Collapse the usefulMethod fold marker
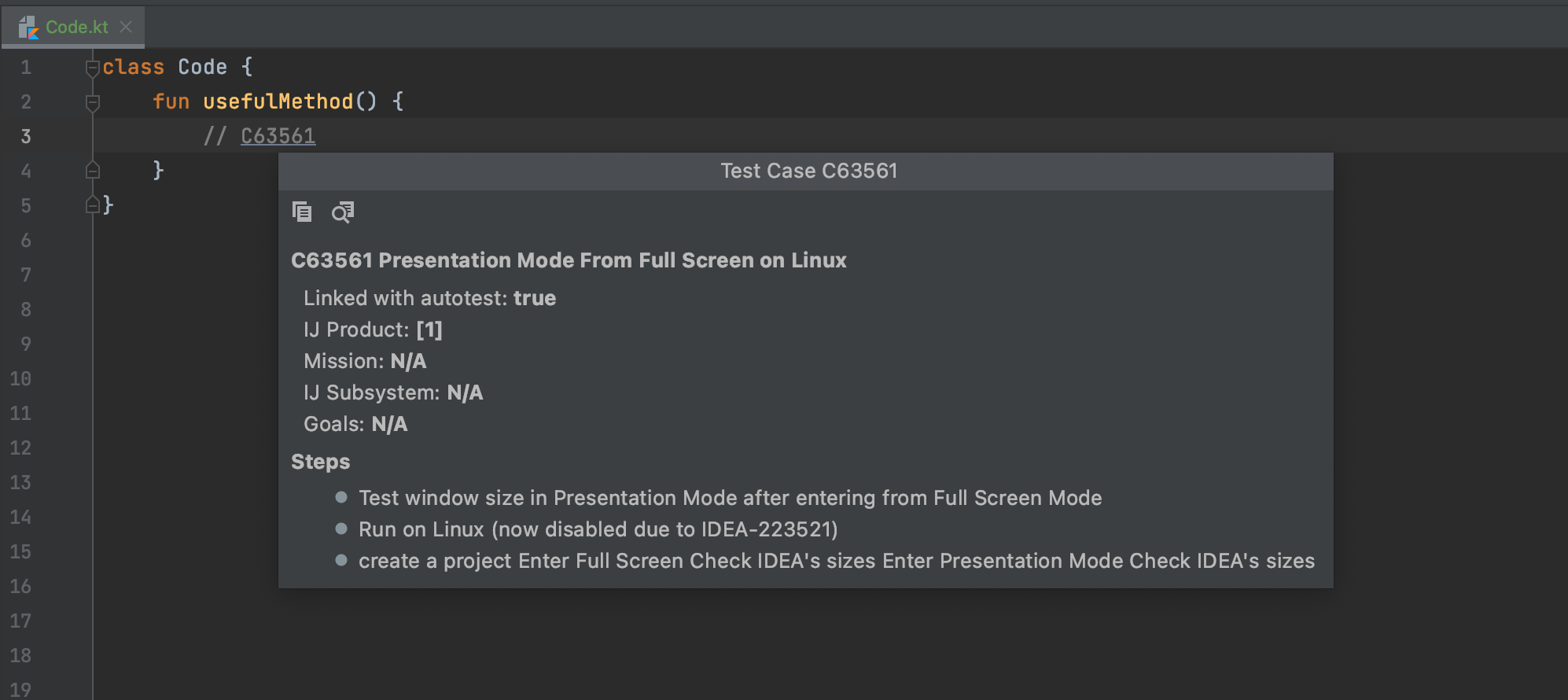 (x=92, y=102)
